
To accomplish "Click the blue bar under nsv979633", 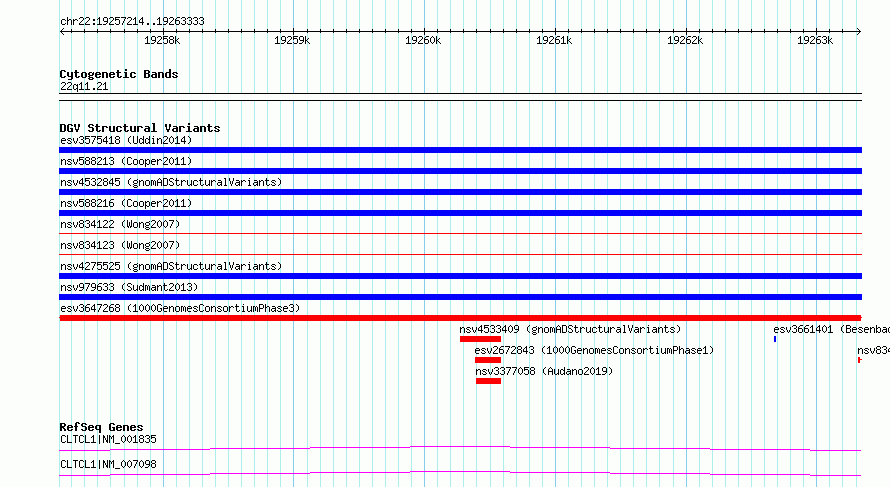I will [x=460, y=297].
